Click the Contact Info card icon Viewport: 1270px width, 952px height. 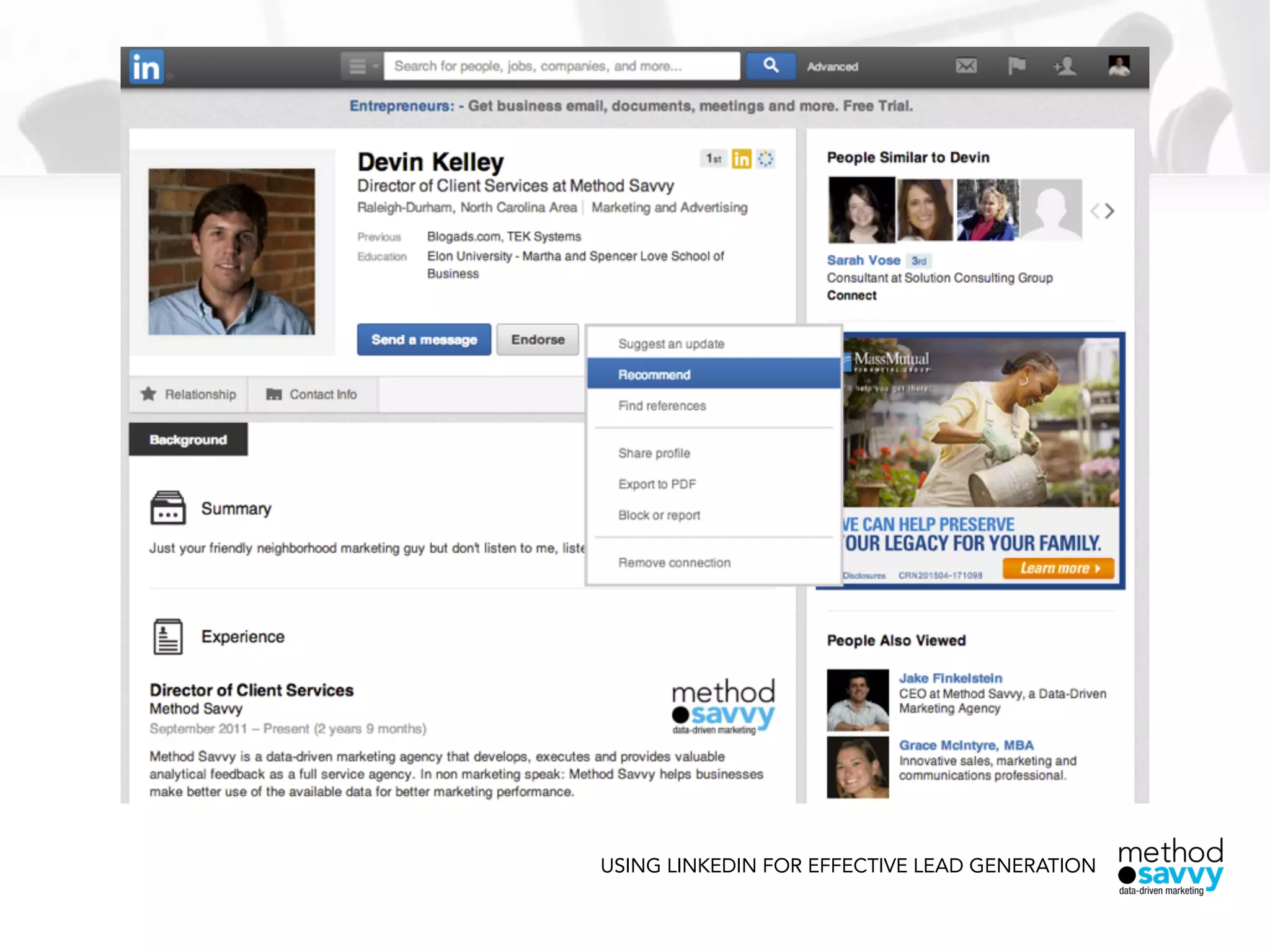(x=273, y=394)
